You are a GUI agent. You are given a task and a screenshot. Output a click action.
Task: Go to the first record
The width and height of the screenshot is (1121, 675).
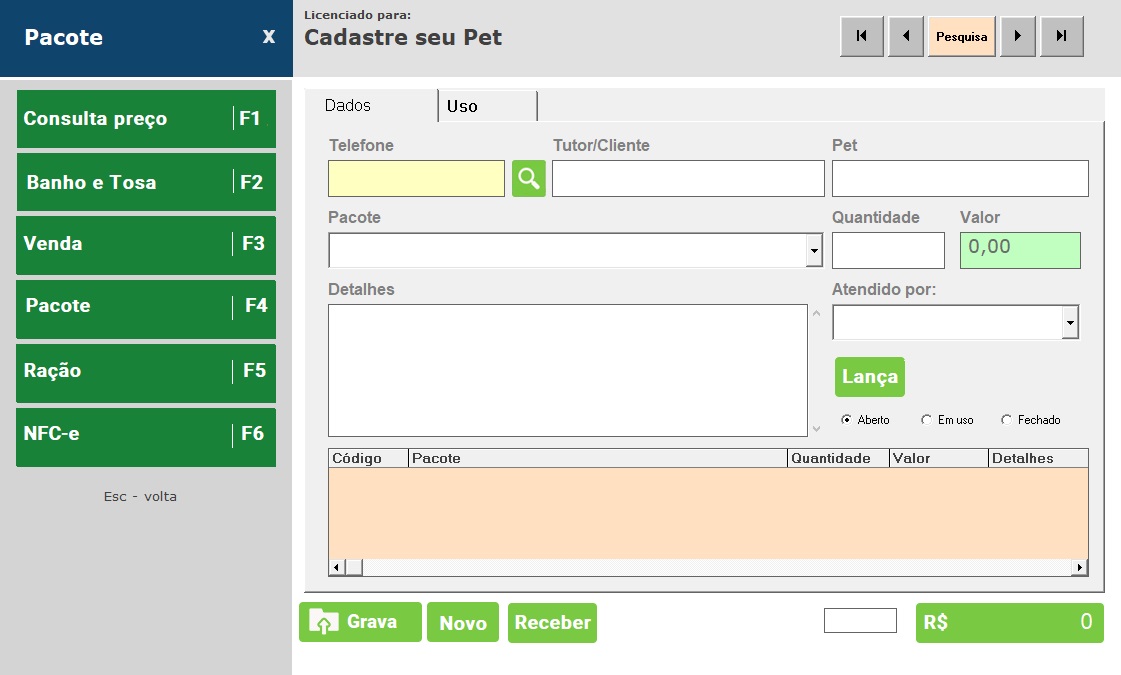pos(862,37)
